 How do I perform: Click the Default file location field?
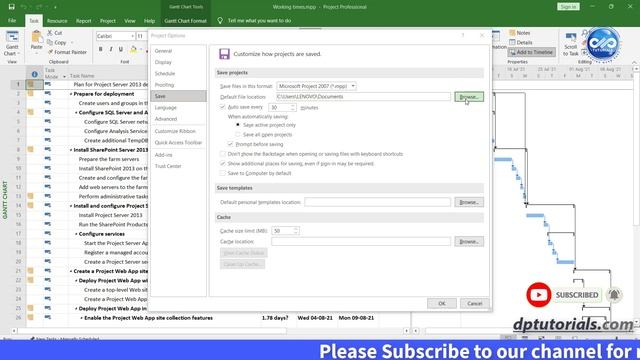(x=363, y=97)
